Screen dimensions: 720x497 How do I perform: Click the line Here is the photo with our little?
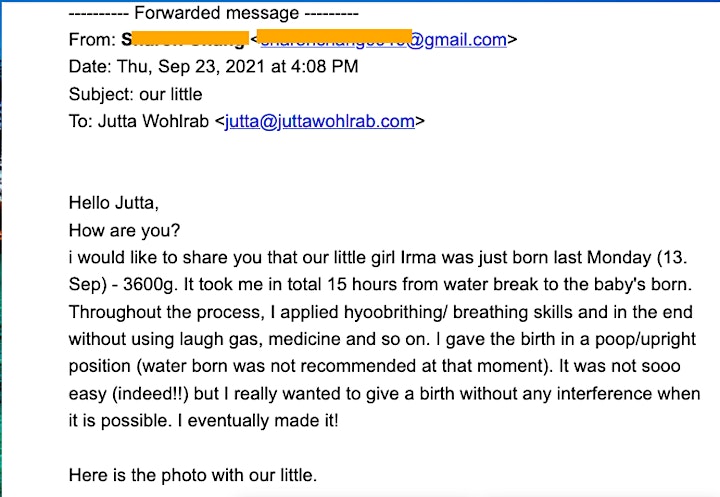click(x=193, y=475)
